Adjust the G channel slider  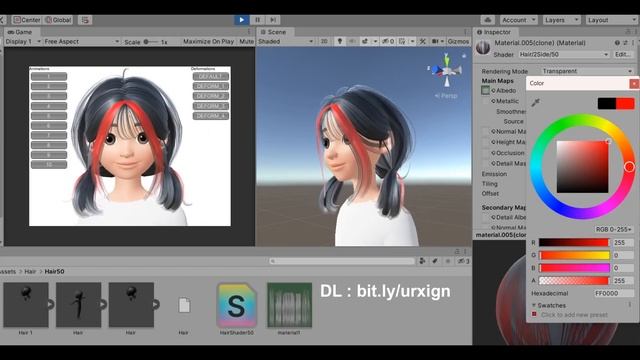(x=574, y=255)
